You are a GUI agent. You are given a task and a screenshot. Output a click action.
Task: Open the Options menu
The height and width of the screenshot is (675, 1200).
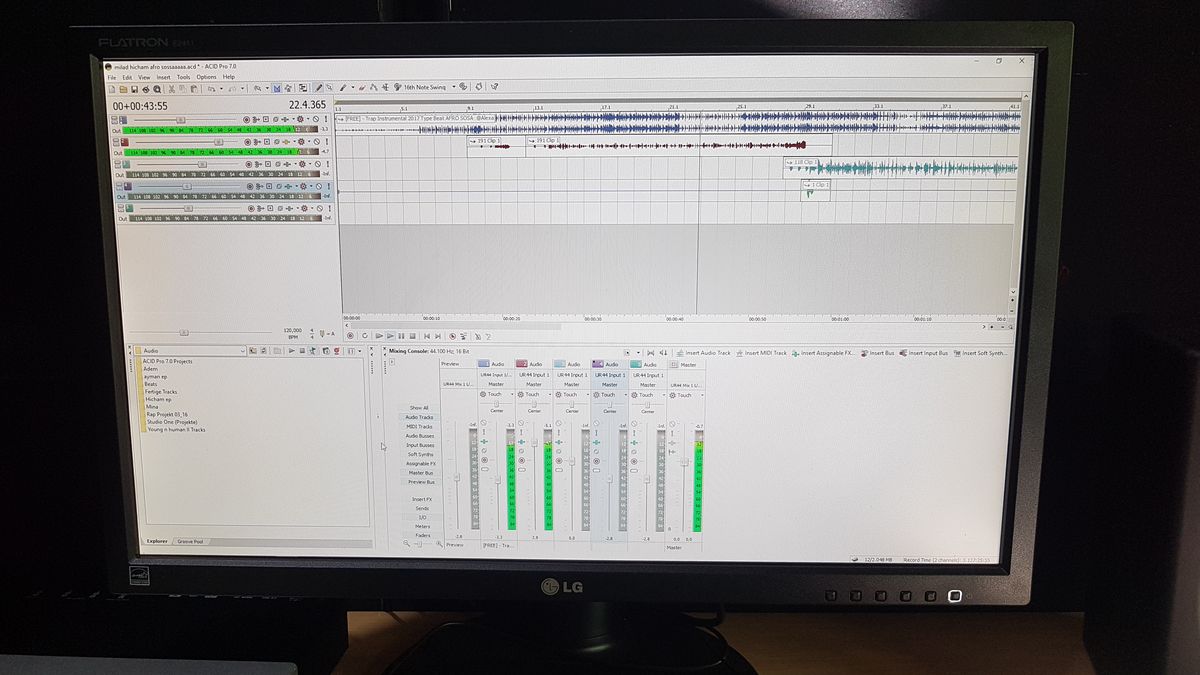(206, 77)
